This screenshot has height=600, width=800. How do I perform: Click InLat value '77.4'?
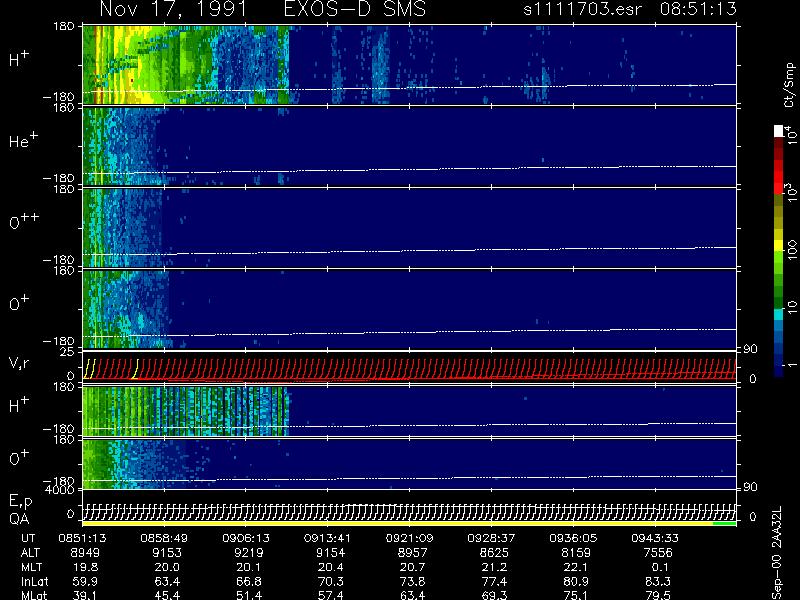[494, 581]
